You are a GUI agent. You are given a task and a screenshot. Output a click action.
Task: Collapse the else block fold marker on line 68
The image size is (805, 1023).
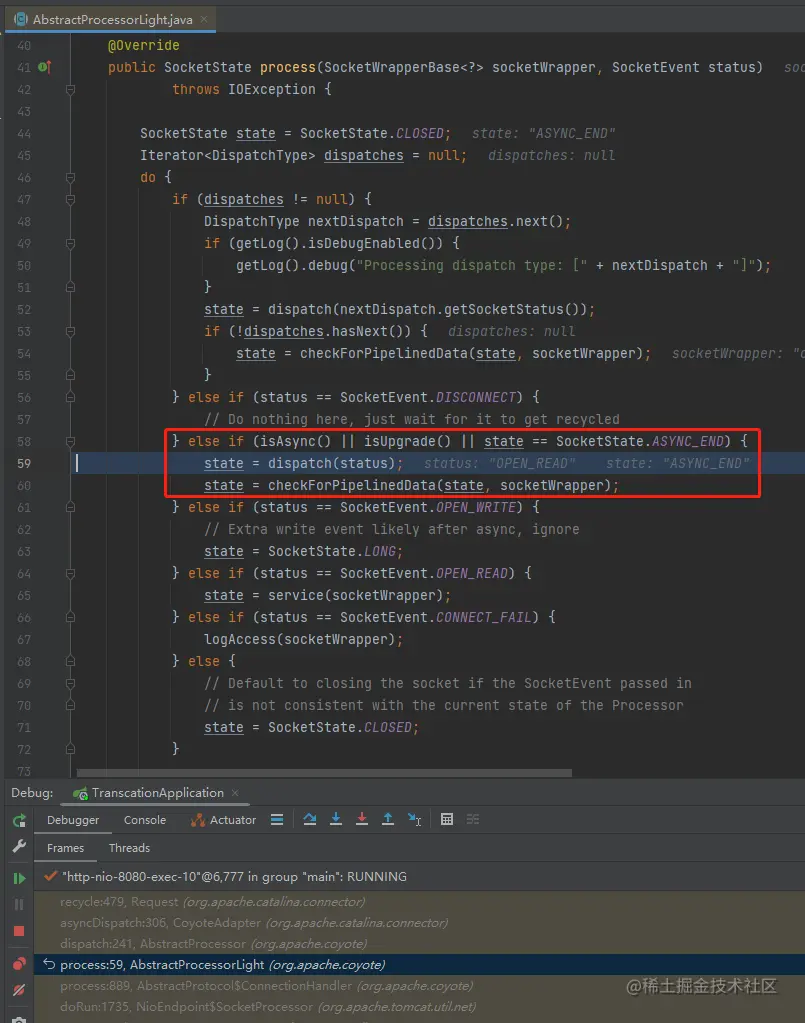click(x=70, y=662)
